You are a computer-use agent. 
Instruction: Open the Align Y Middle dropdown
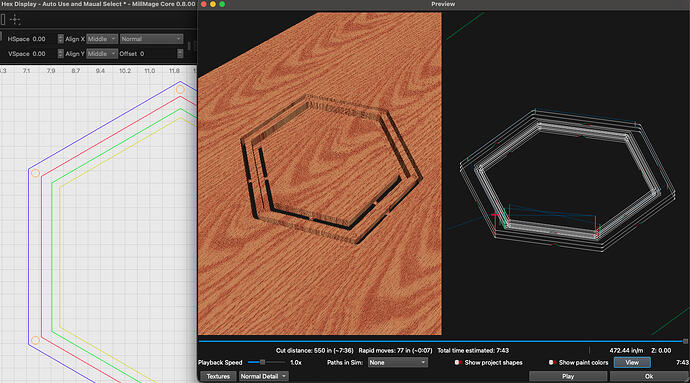click(102, 54)
